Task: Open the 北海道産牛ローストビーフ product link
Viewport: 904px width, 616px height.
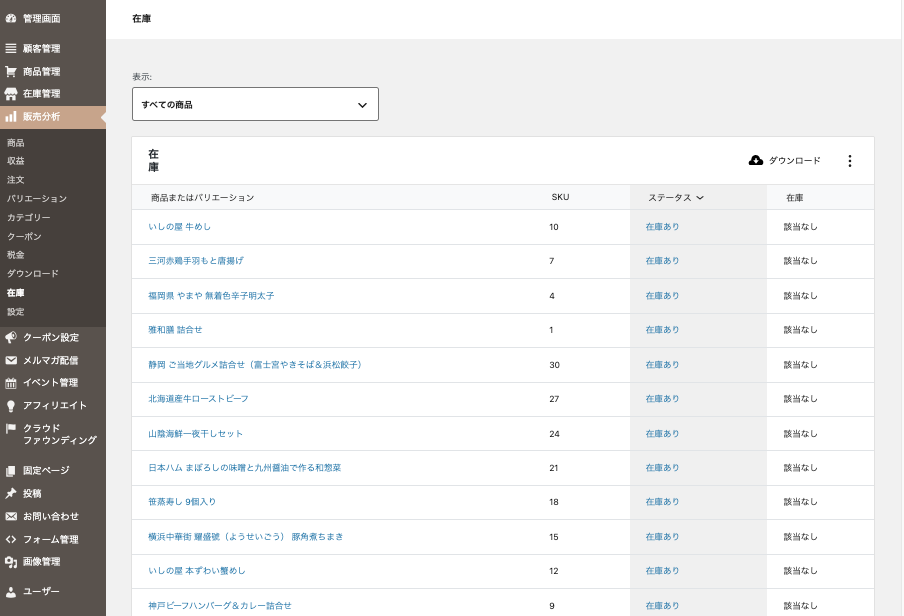Action: 198,399
